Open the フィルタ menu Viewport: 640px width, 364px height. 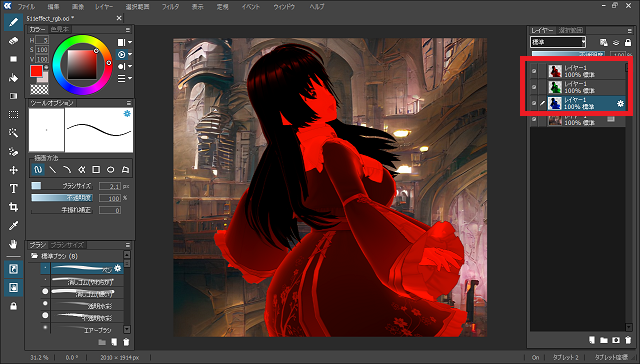click(x=170, y=7)
